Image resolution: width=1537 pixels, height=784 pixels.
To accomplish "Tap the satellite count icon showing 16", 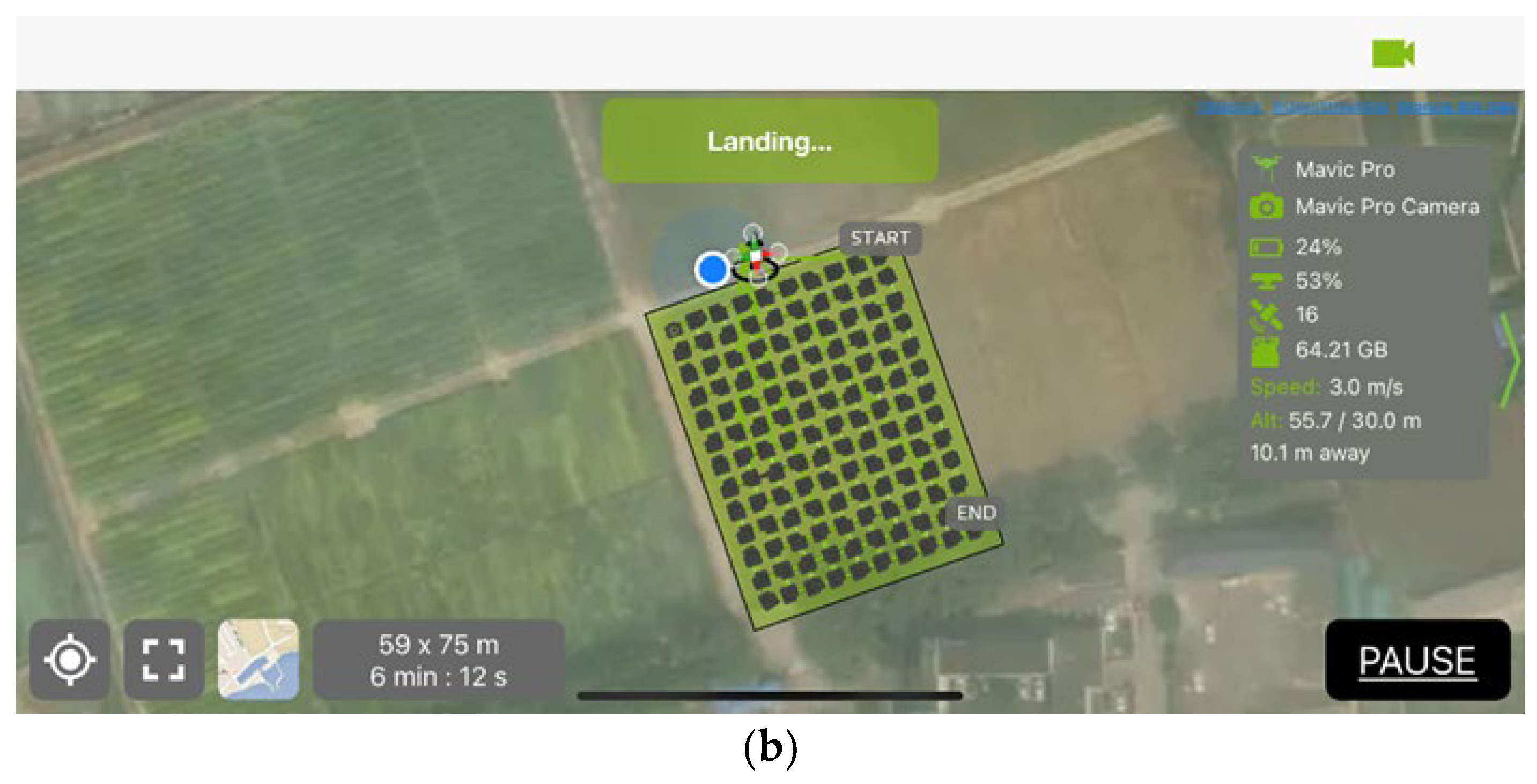I will [1266, 315].
